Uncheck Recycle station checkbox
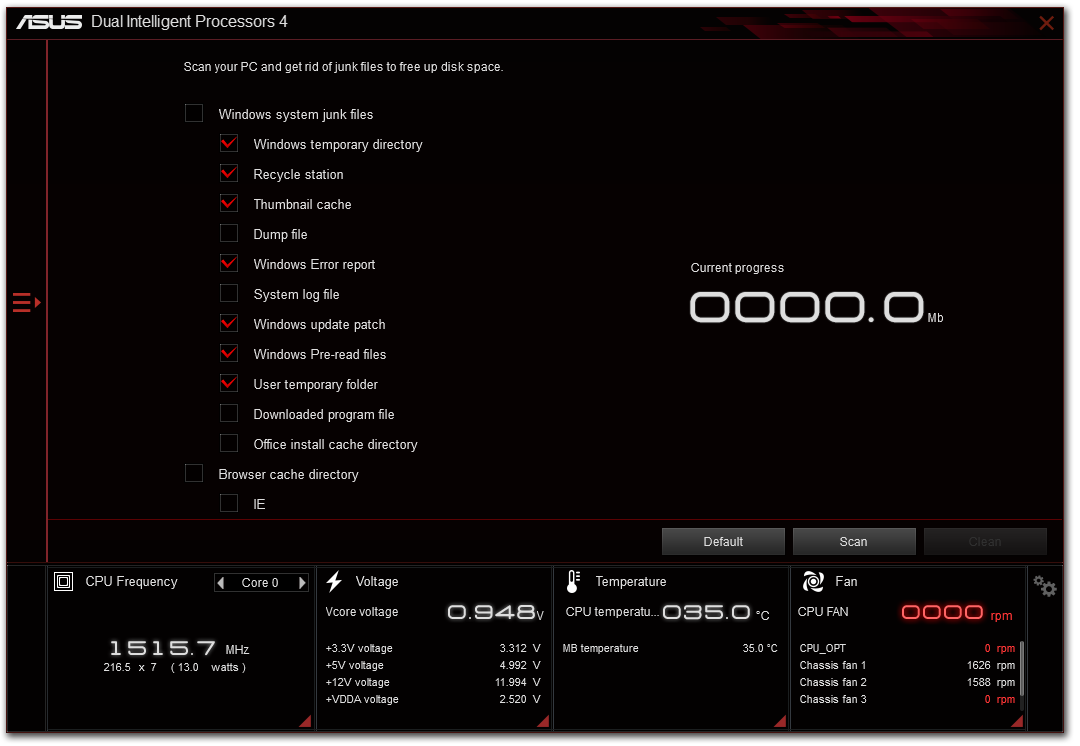 point(229,174)
